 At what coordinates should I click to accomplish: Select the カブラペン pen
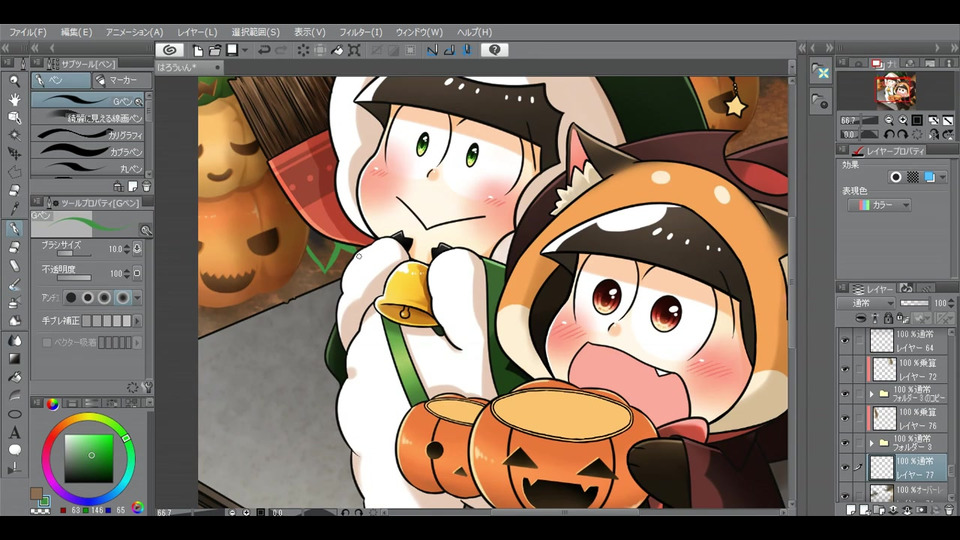(x=87, y=151)
